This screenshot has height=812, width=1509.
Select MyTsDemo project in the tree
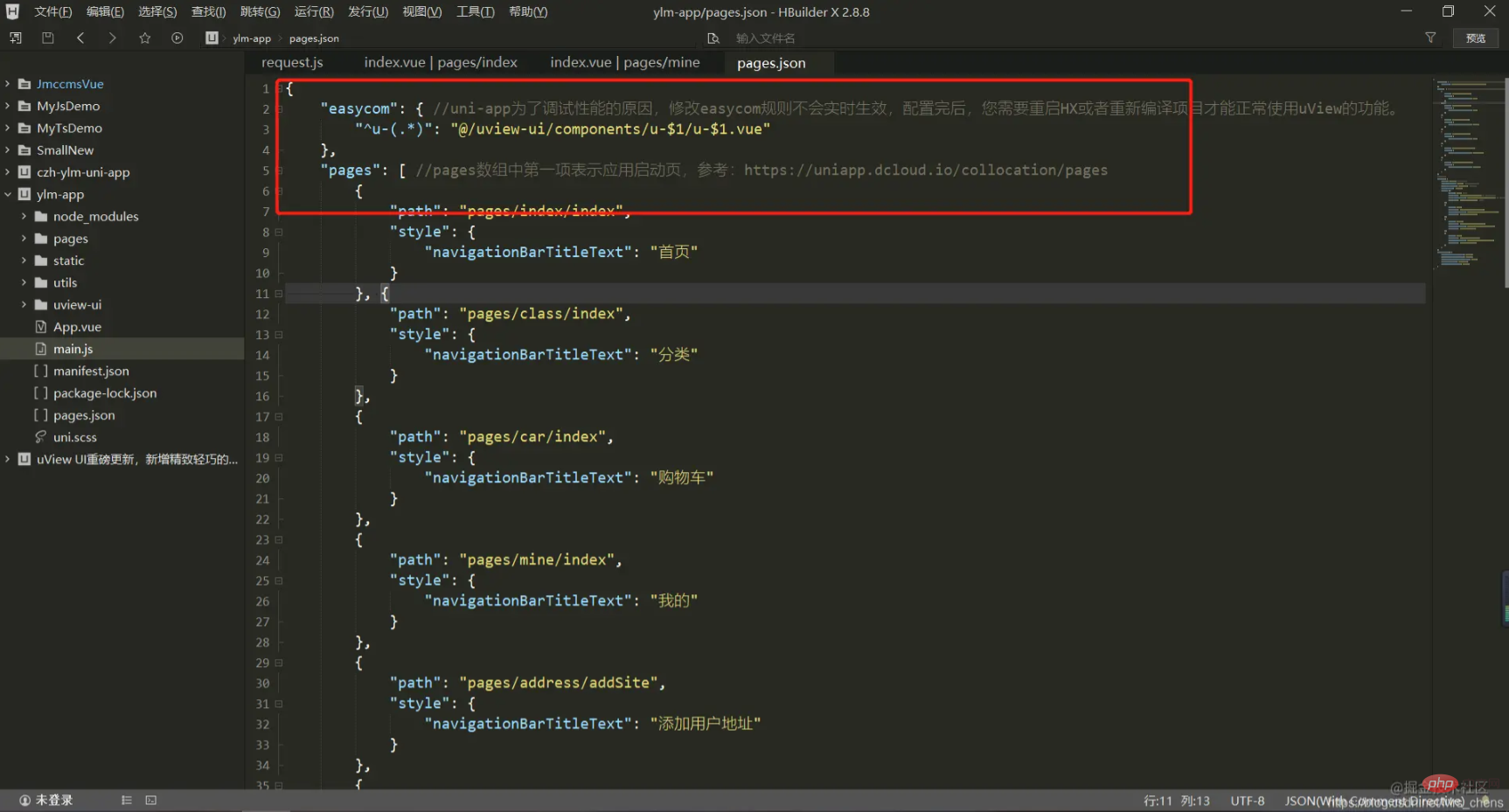[69, 128]
